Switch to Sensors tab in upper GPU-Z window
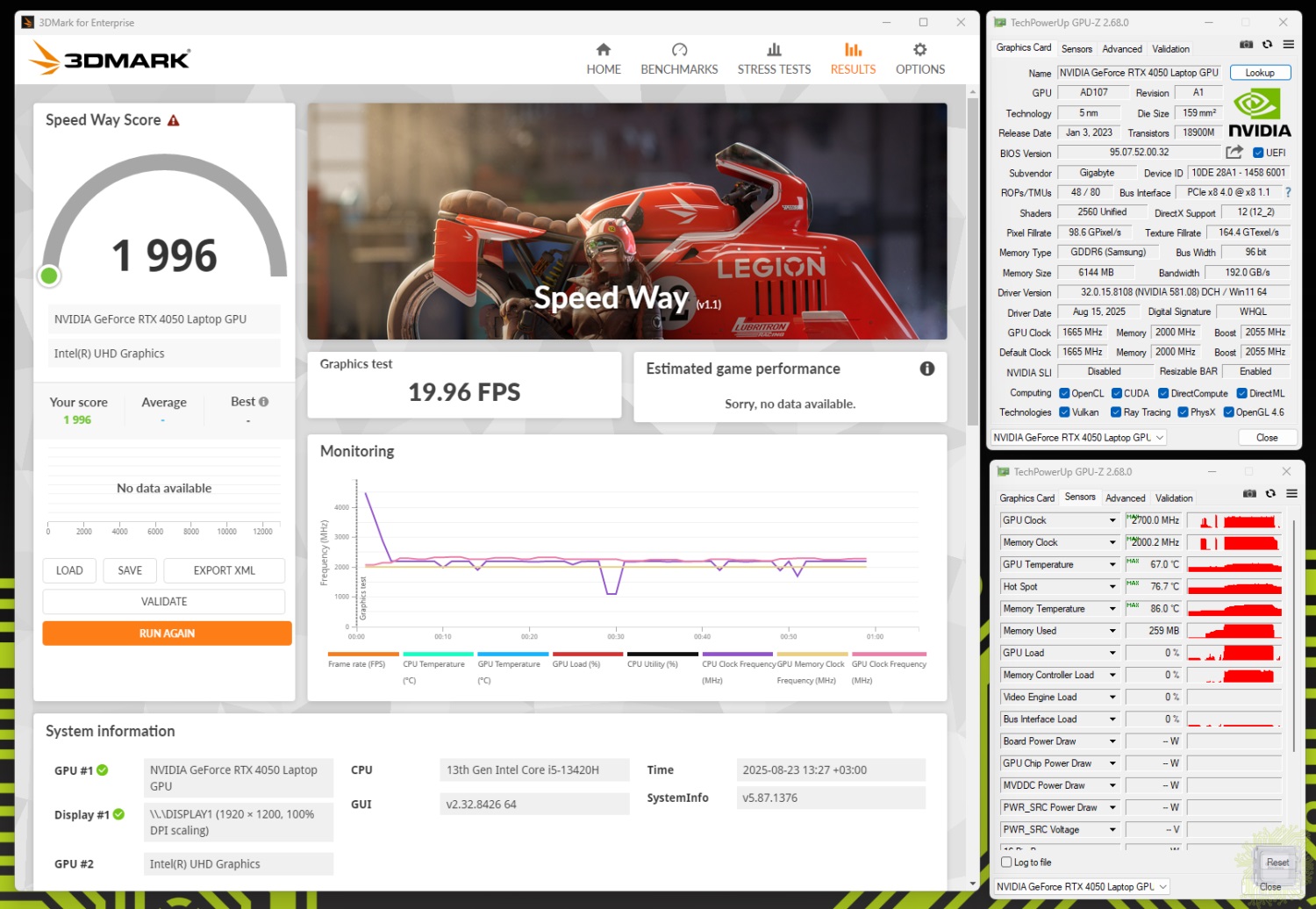 [x=1076, y=49]
